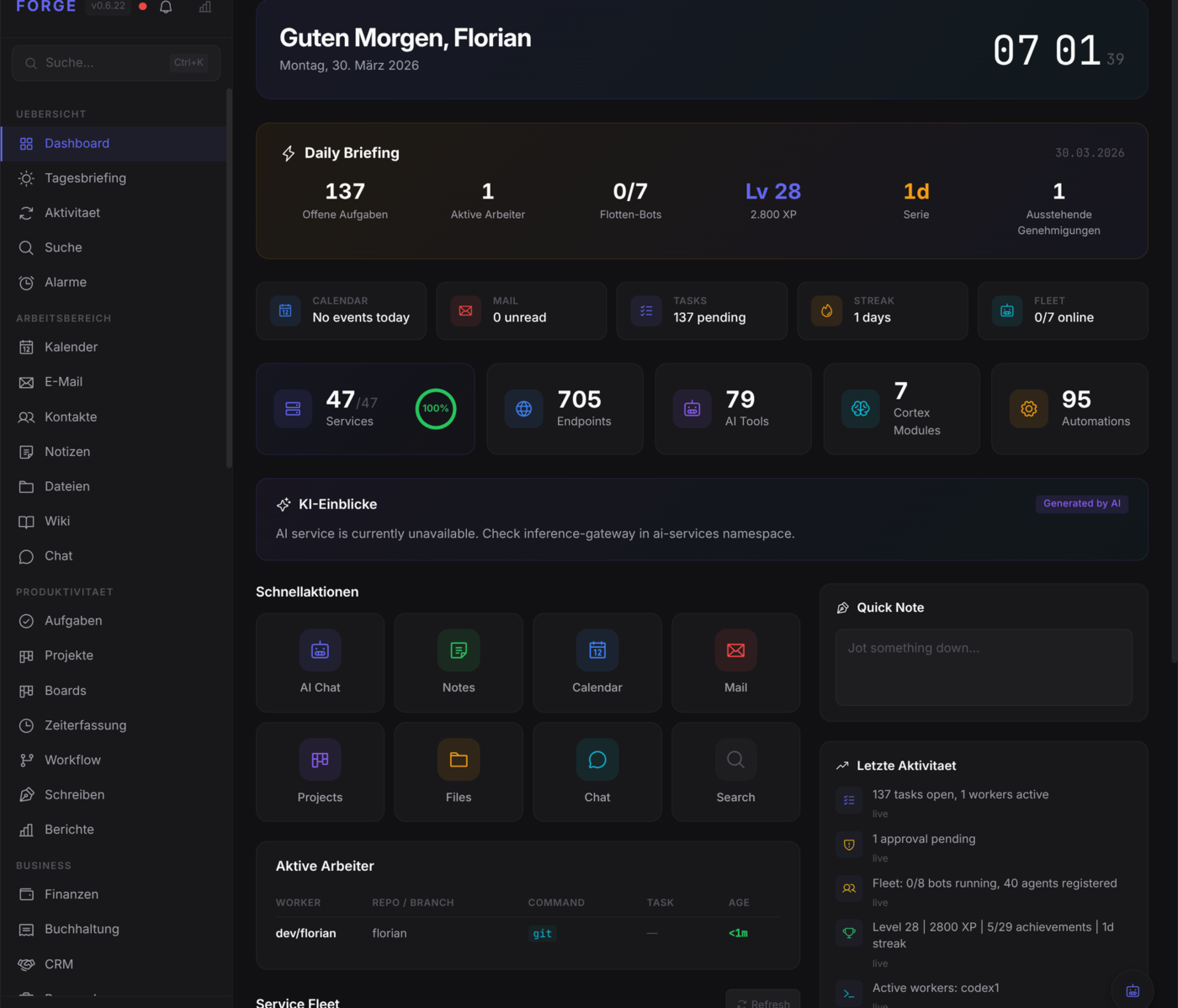Open the Files quick action
Image resolution: width=1178 pixels, height=1008 pixels.
[x=458, y=772]
